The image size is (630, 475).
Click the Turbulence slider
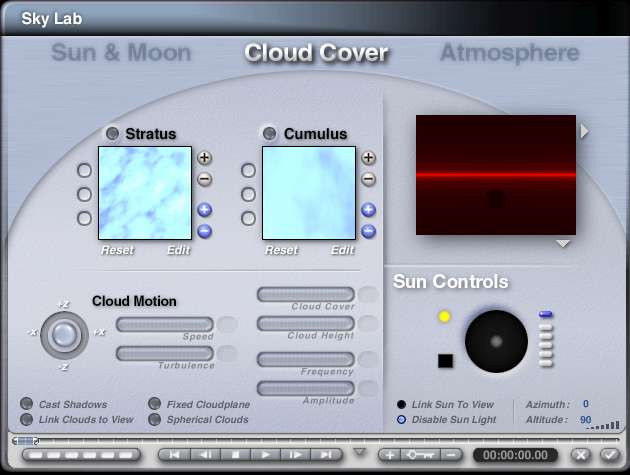tap(165, 354)
